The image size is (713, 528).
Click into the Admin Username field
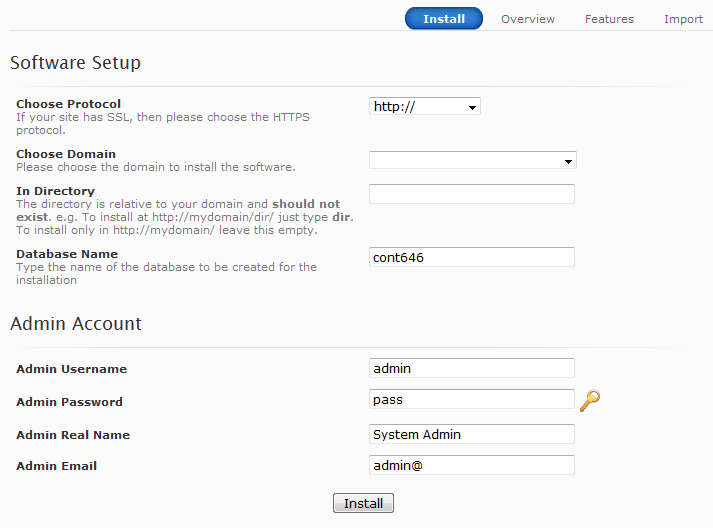[472, 368]
